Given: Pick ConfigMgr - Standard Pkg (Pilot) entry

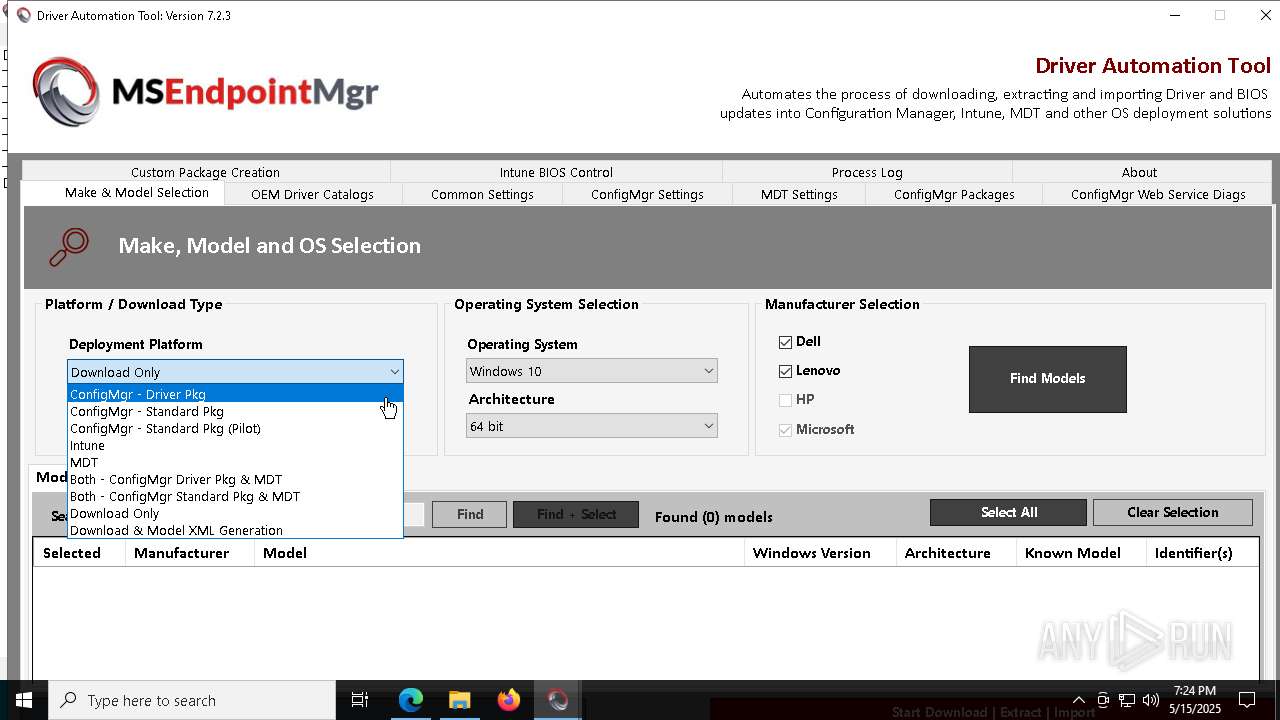Looking at the screenshot, I should pos(235,428).
